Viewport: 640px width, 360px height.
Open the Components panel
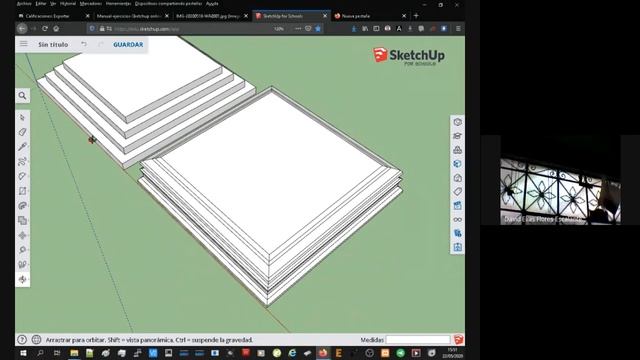[x=458, y=150]
